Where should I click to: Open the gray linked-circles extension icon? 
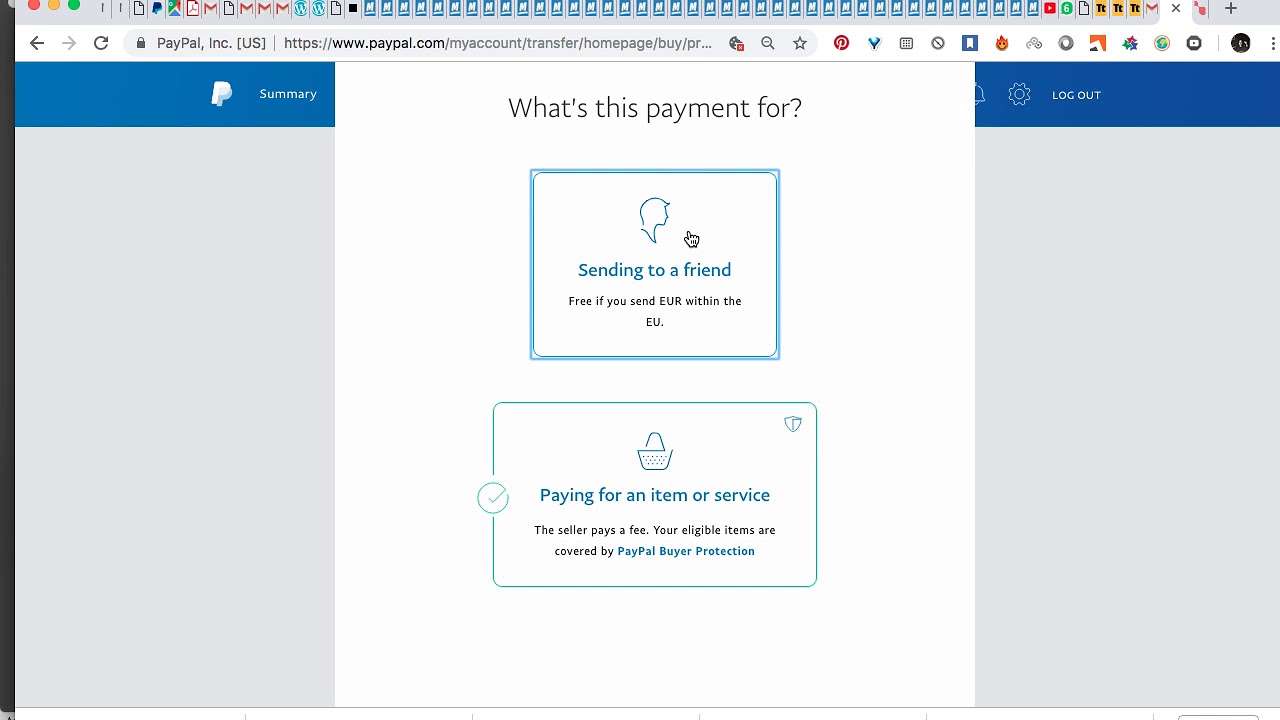pos(1034,43)
